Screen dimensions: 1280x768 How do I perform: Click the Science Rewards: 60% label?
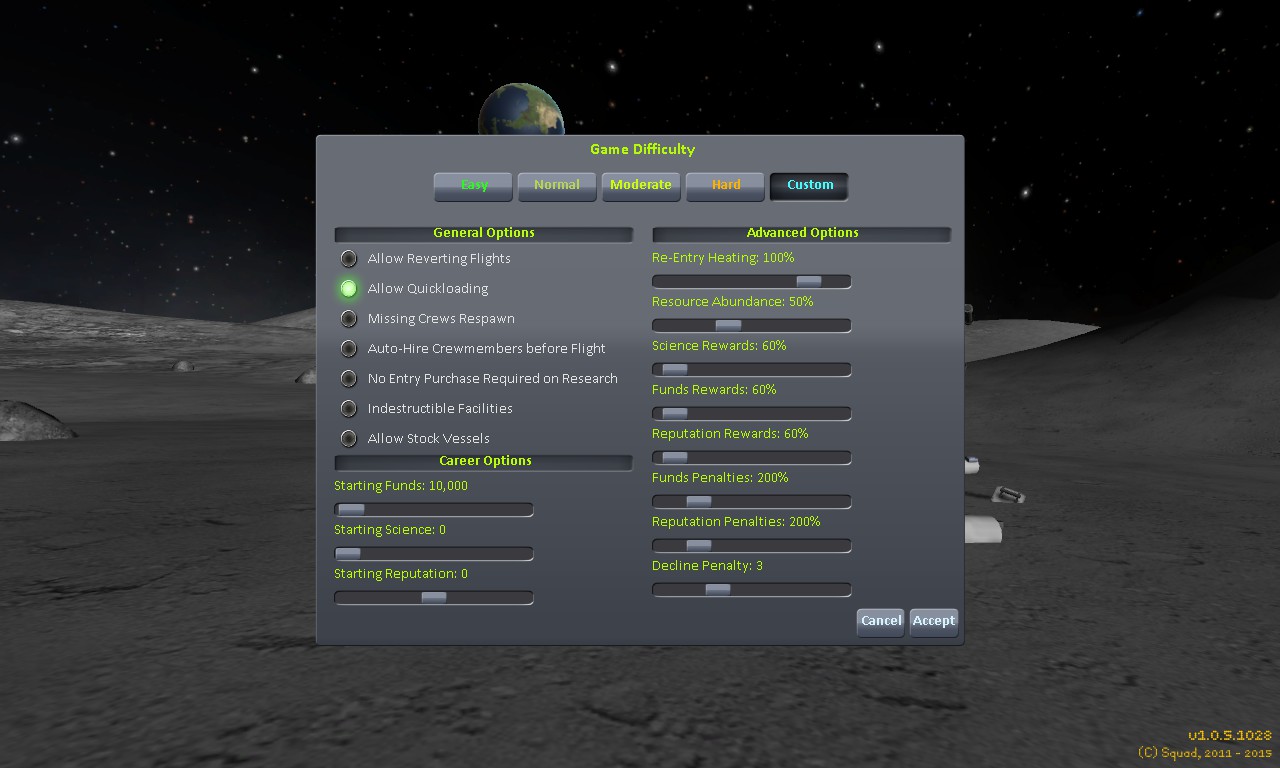[719, 346]
